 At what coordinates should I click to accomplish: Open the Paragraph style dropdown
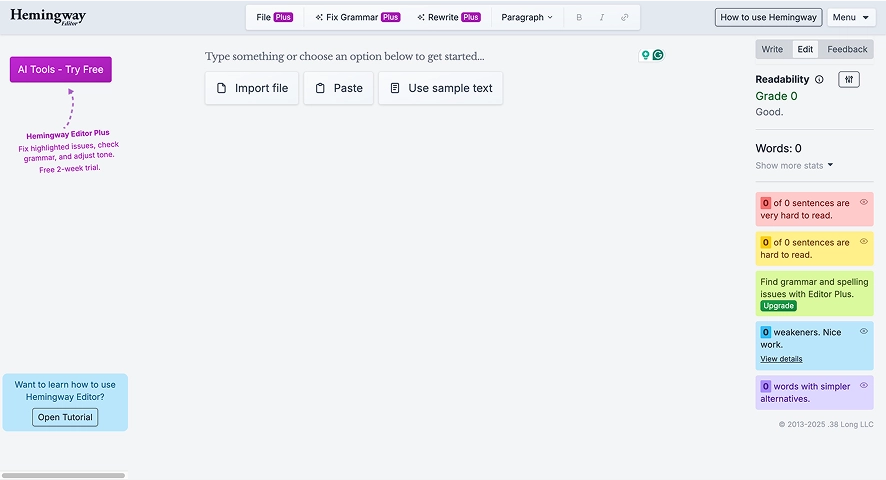click(x=527, y=18)
